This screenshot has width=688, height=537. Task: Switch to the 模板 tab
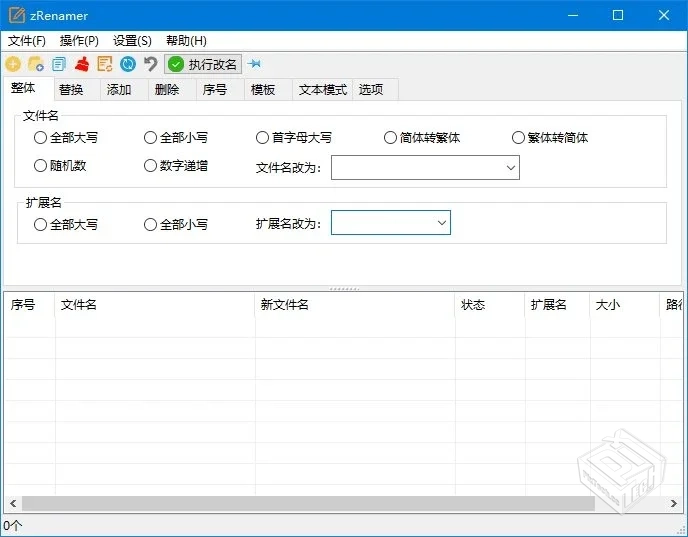(269, 90)
